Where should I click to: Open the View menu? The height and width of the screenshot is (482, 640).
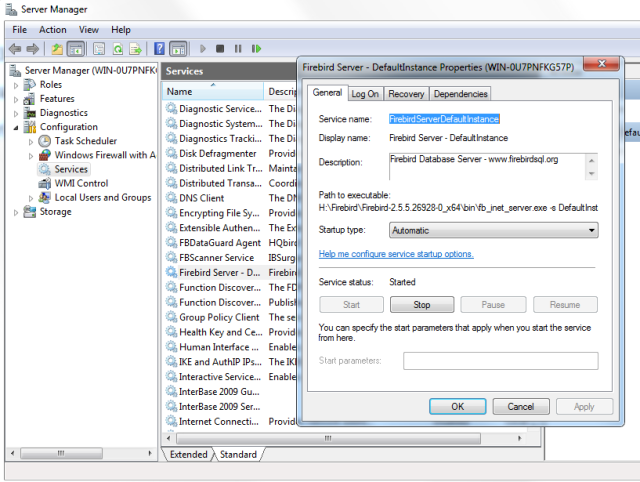click(89, 30)
